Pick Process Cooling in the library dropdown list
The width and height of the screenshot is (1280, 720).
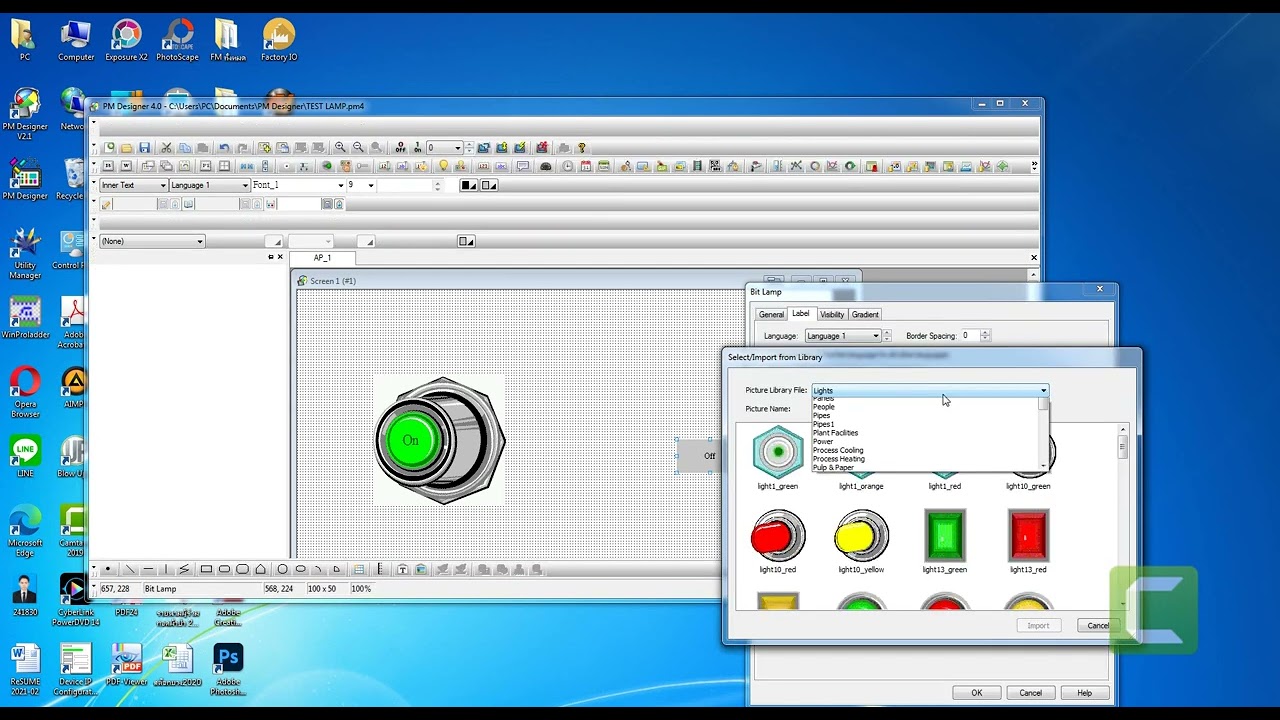pyautogui.click(x=838, y=450)
